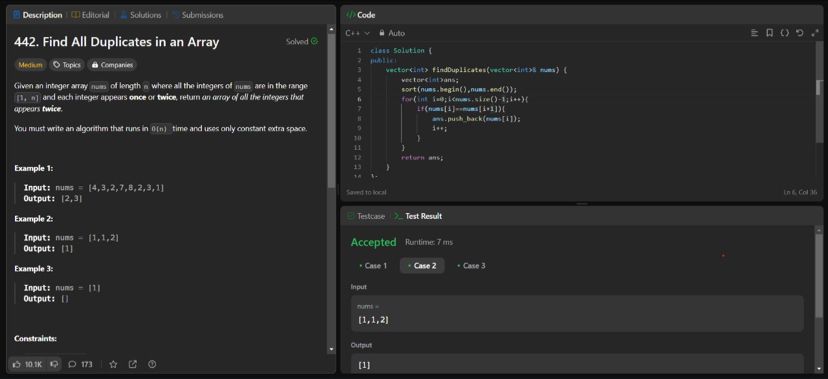Screen dimensions: 828x379
Task: Click the ans.push_back(nums[i]) line
Action: point(476,119)
